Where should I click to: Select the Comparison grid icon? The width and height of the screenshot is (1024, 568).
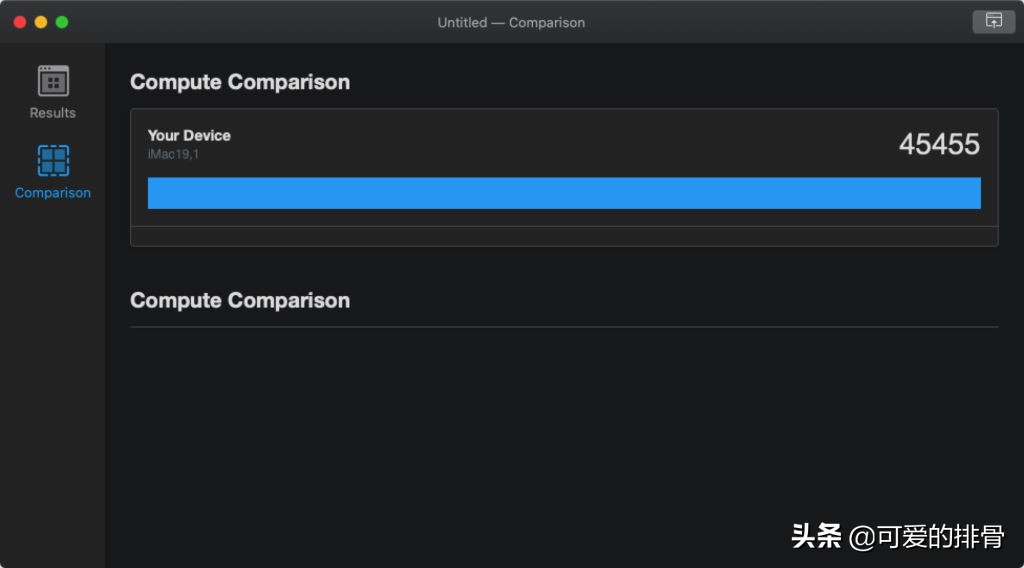(x=53, y=161)
